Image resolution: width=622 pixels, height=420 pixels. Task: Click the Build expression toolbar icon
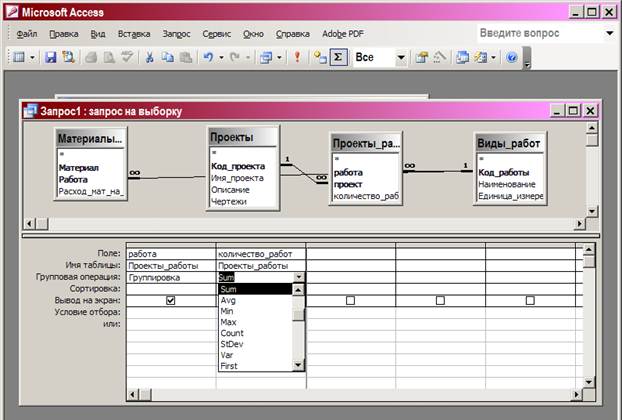[440, 58]
